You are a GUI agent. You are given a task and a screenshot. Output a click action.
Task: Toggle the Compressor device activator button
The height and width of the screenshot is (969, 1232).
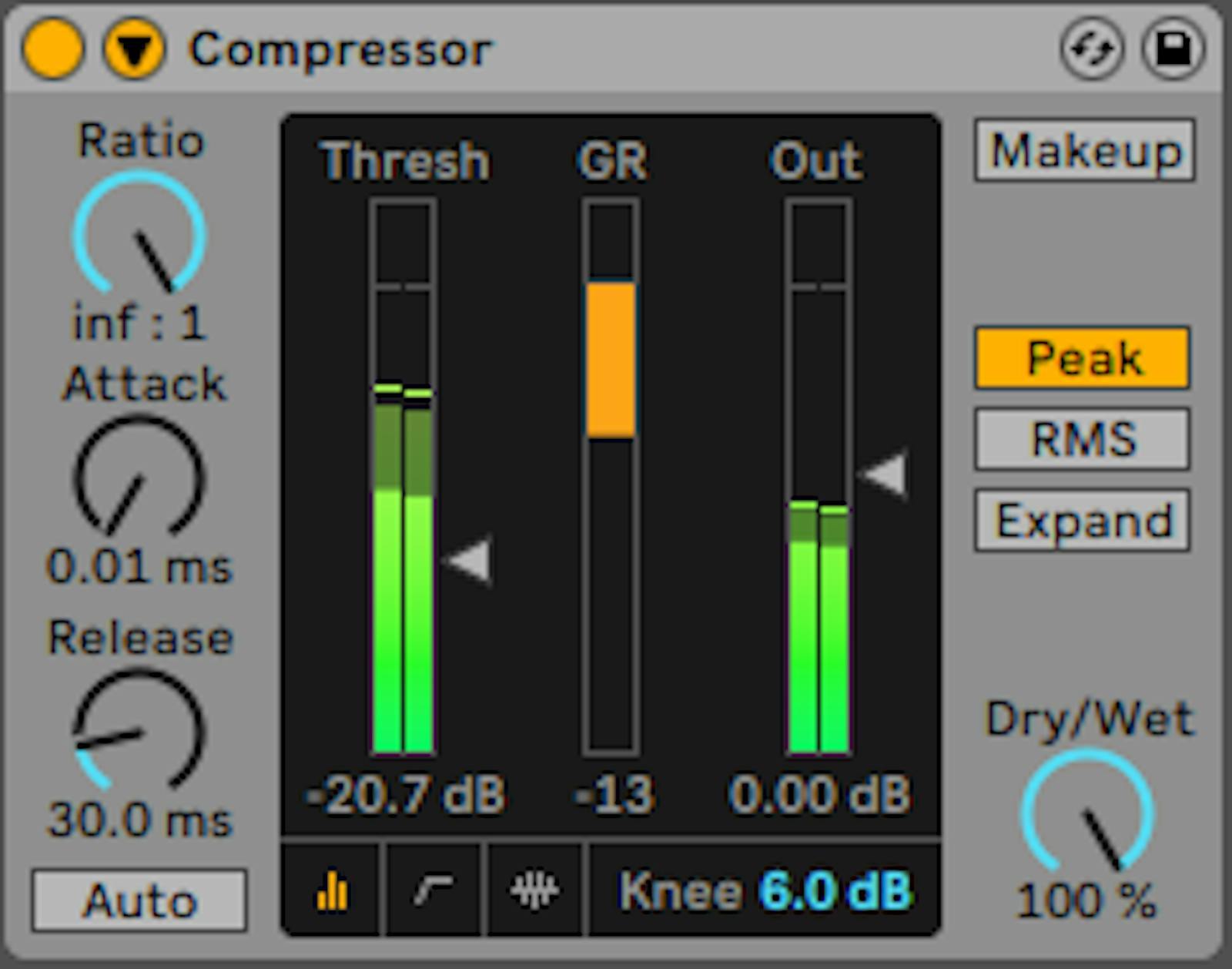(x=53, y=49)
